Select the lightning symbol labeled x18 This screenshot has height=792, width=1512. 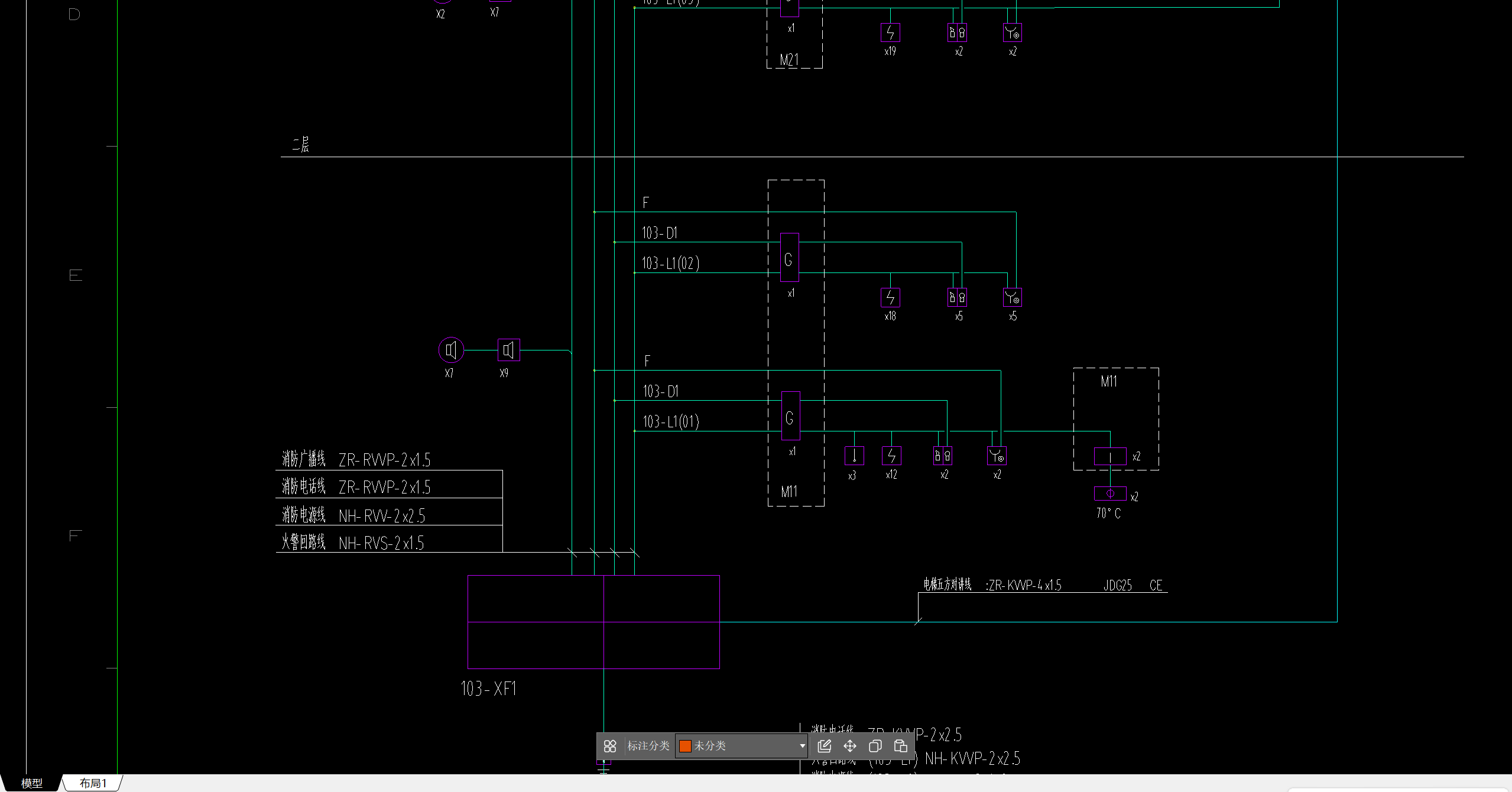pyautogui.click(x=890, y=297)
